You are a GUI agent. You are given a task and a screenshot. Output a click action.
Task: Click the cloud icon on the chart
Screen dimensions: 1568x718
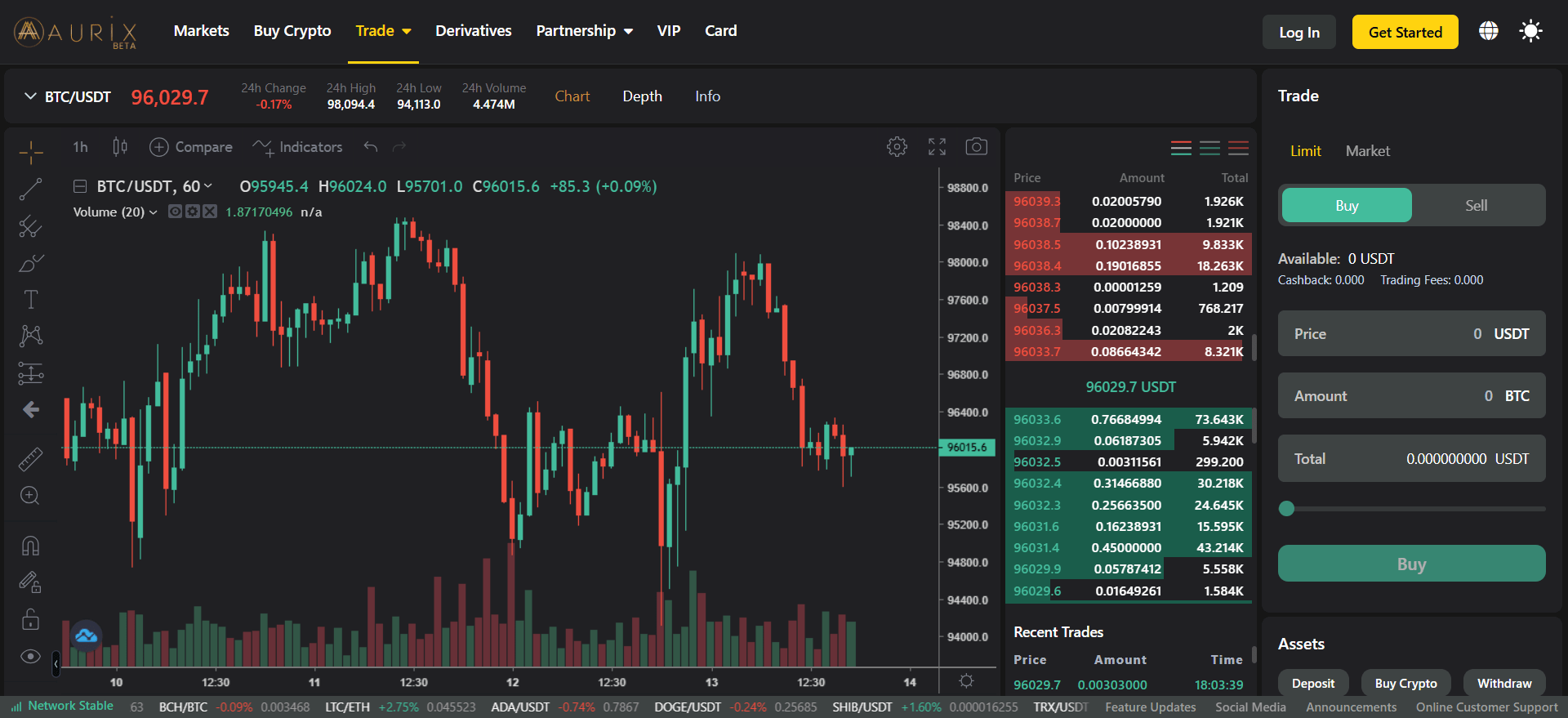pos(86,635)
